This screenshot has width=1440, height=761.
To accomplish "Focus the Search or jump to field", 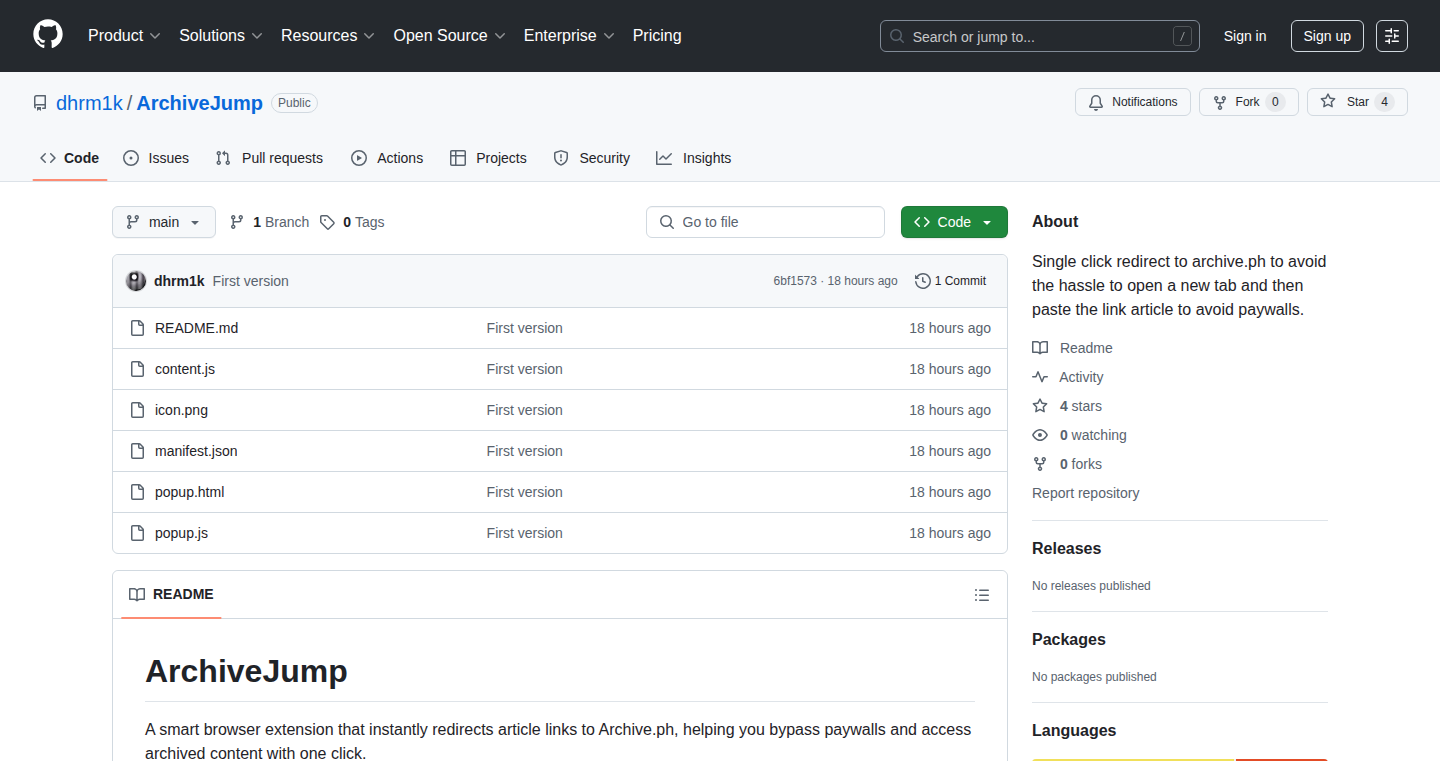I will [1039, 36].
